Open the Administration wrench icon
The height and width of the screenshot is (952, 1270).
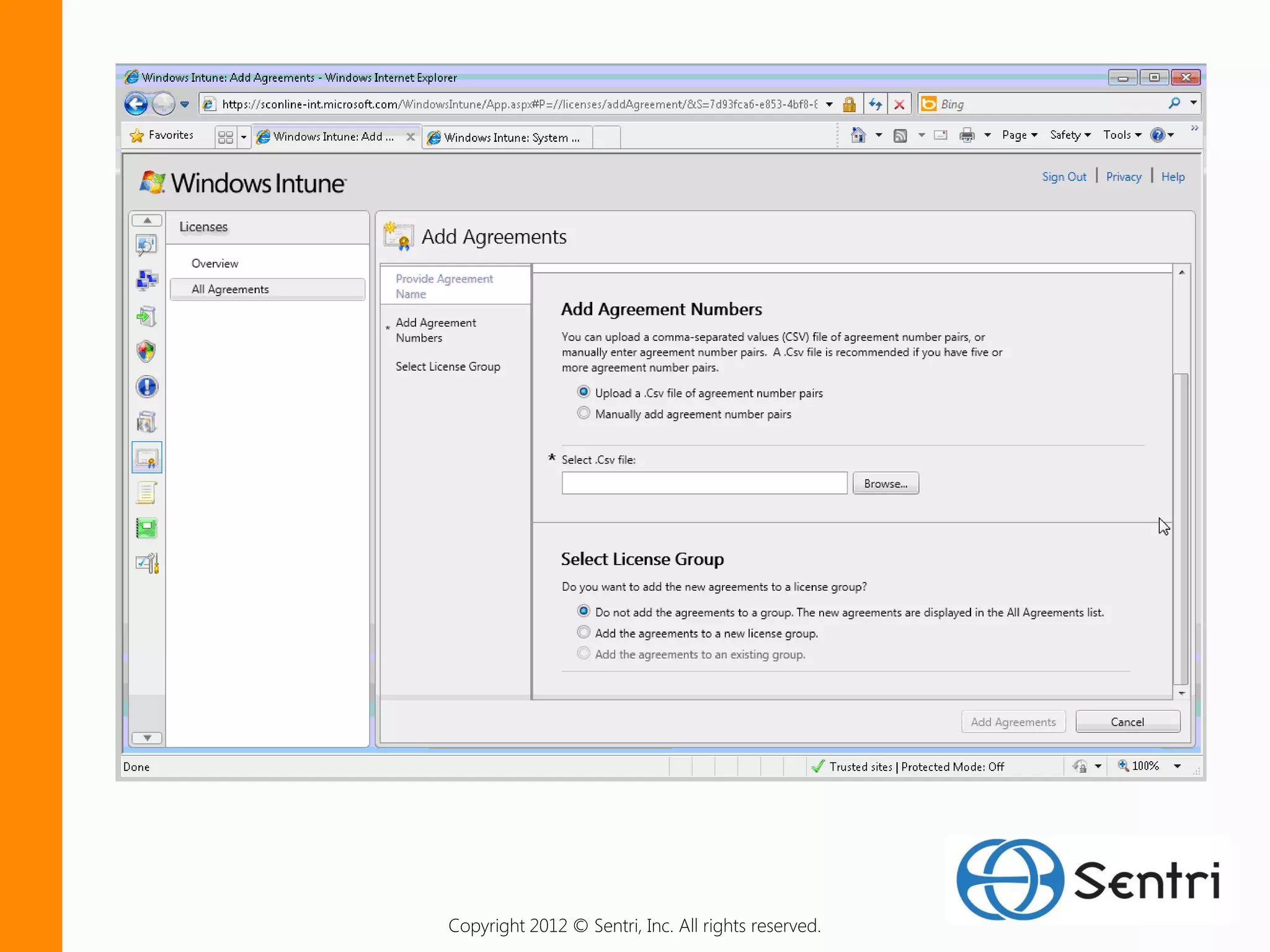click(146, 563)
